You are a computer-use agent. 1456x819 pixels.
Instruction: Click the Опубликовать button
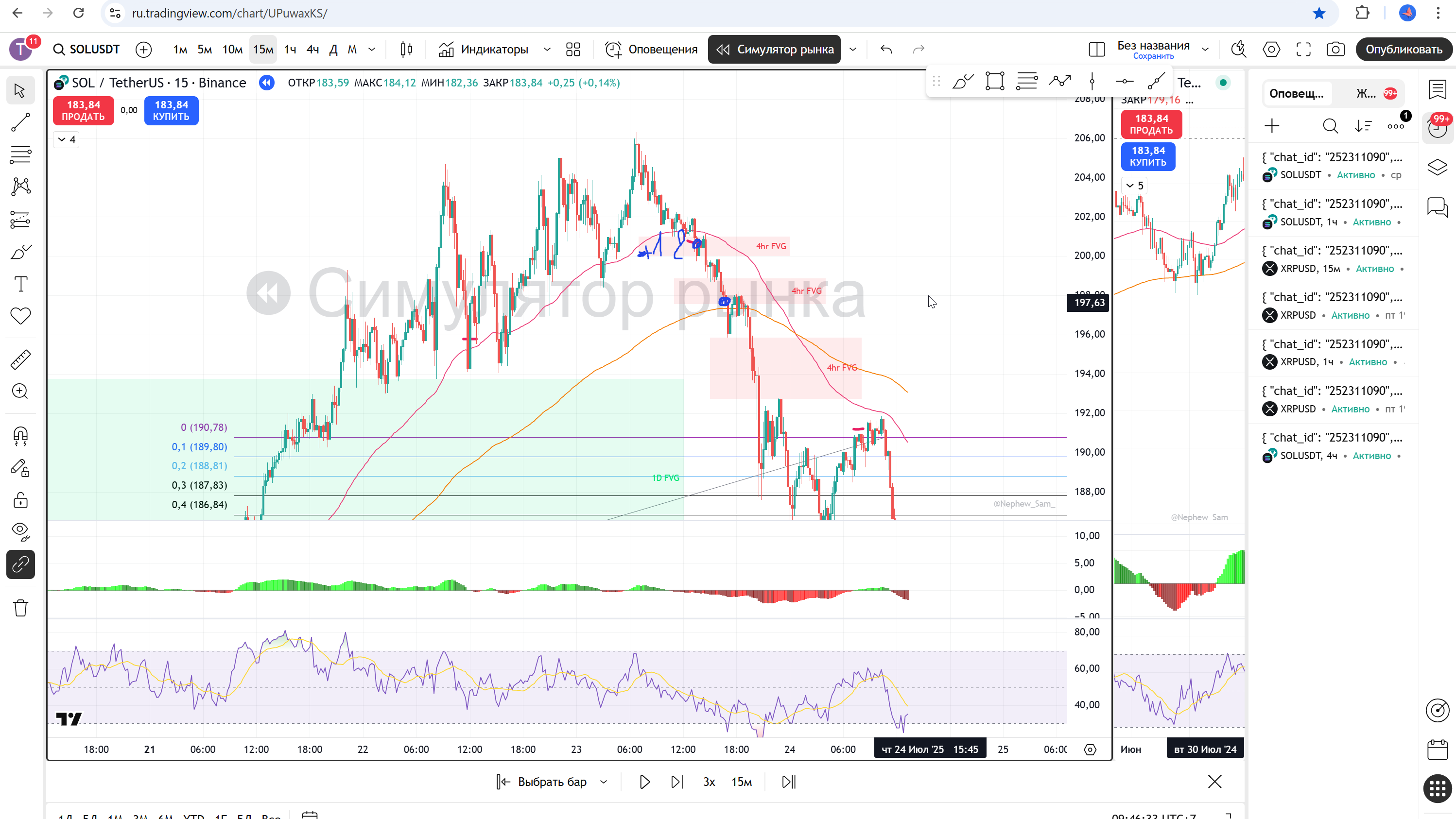[1404, 50]
